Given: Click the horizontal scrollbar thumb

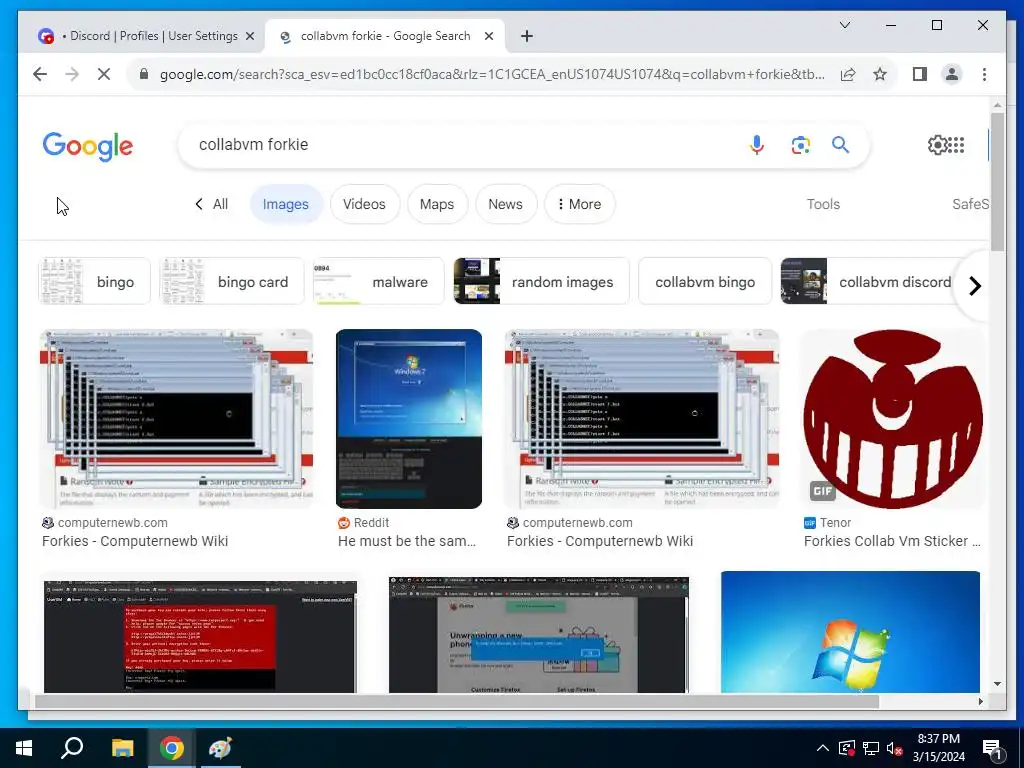Looking at the screenshot, I should coord(457,701).
